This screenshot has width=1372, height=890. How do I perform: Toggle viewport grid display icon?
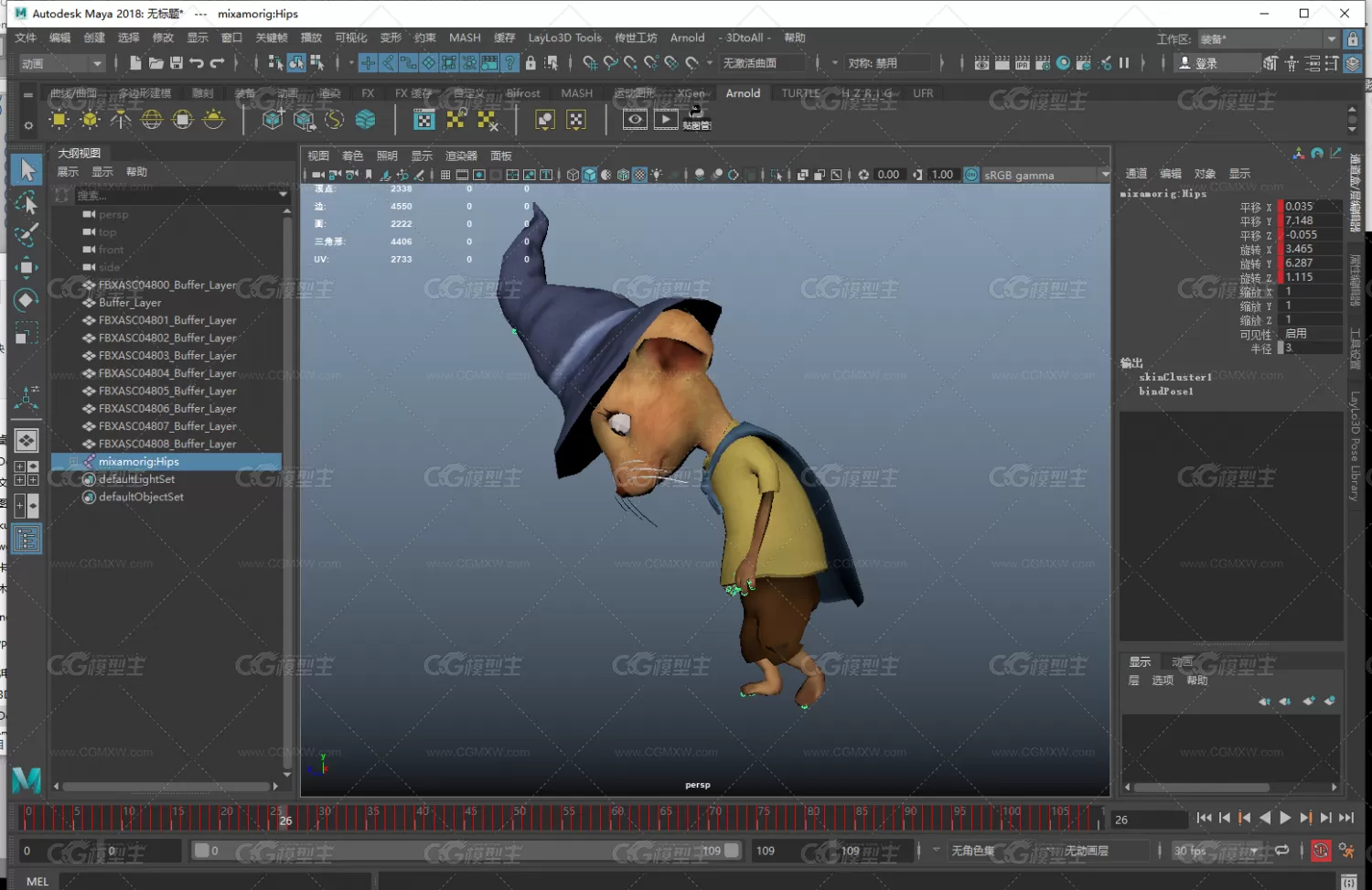tap(445, 175)
